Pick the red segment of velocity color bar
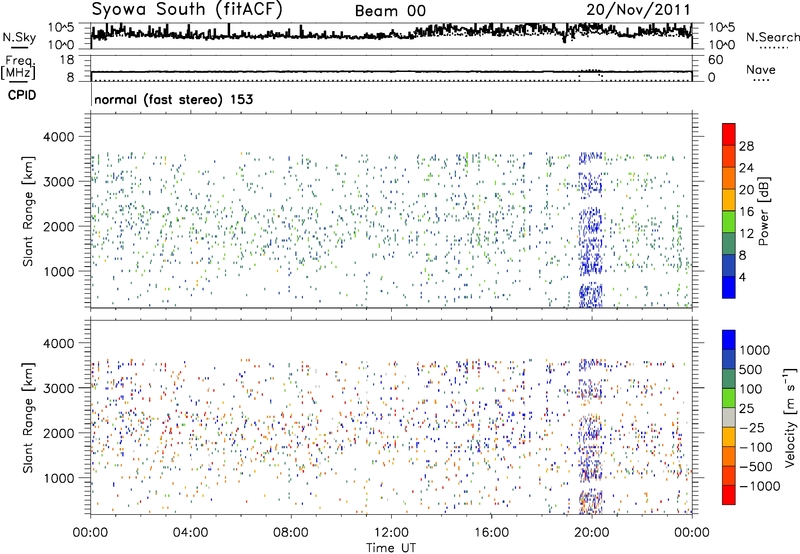800x554 pixels. click(729, 495)
